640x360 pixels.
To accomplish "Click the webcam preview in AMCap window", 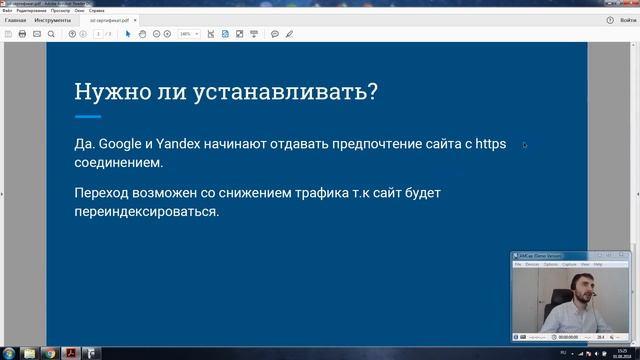I will tap(571, 300).
